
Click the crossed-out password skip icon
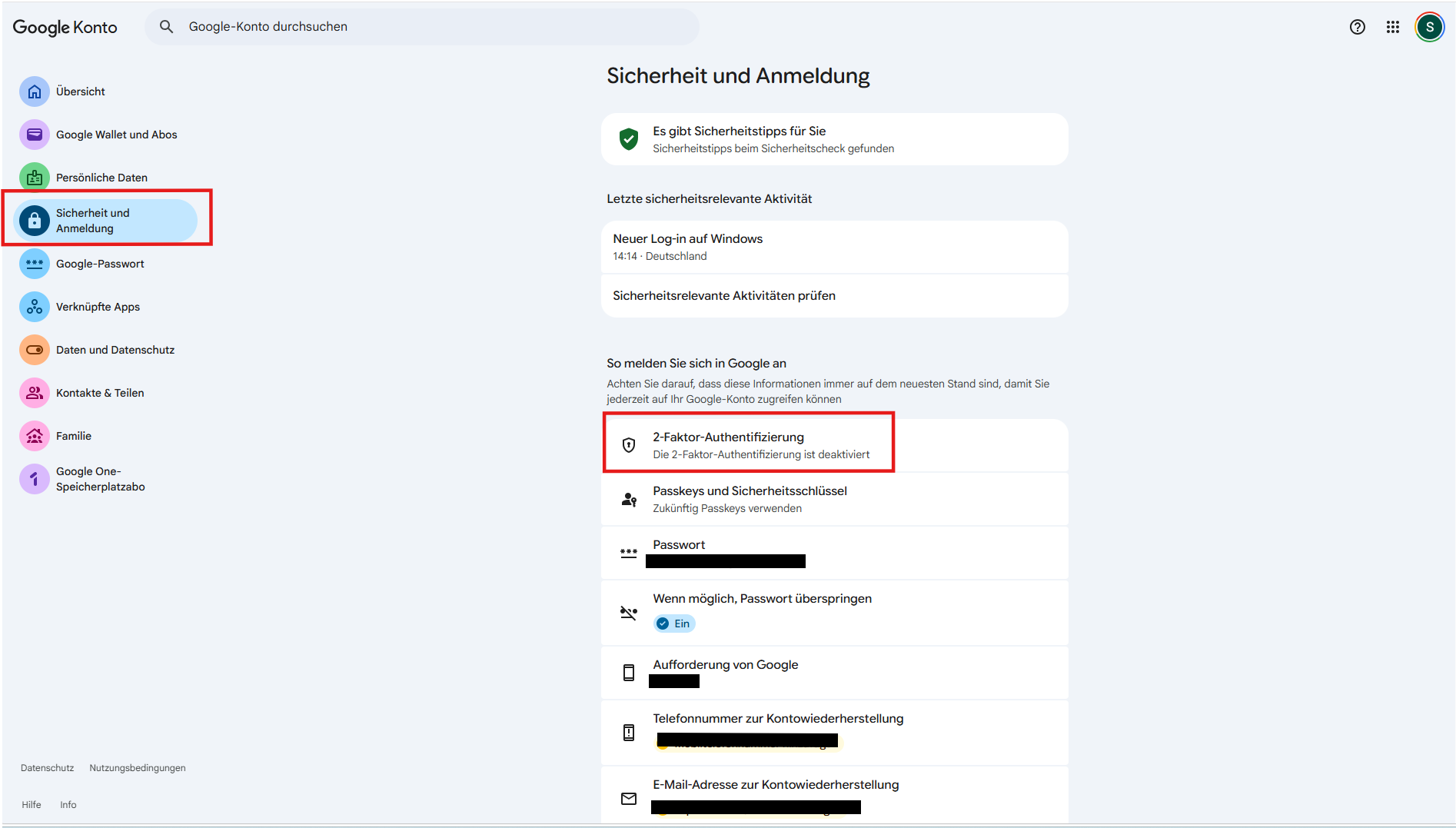click(629, 613)
